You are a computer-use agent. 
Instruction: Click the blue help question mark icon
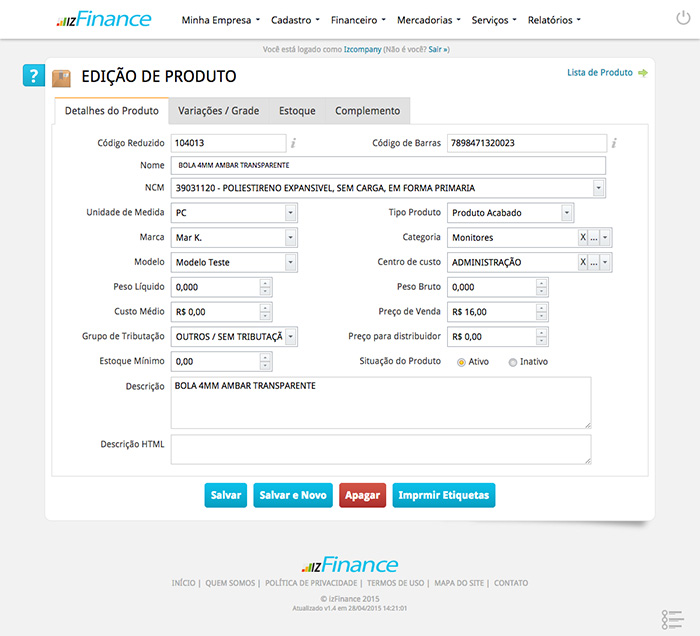pyautogui.click(x=34, y=76)
